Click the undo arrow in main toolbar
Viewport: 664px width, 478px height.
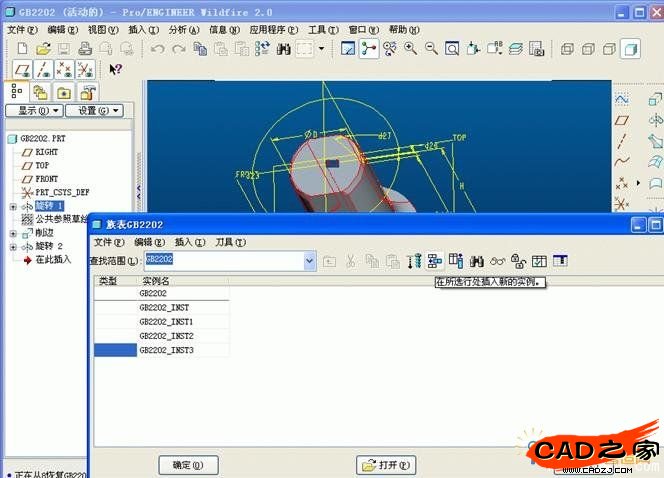[157, 49]
